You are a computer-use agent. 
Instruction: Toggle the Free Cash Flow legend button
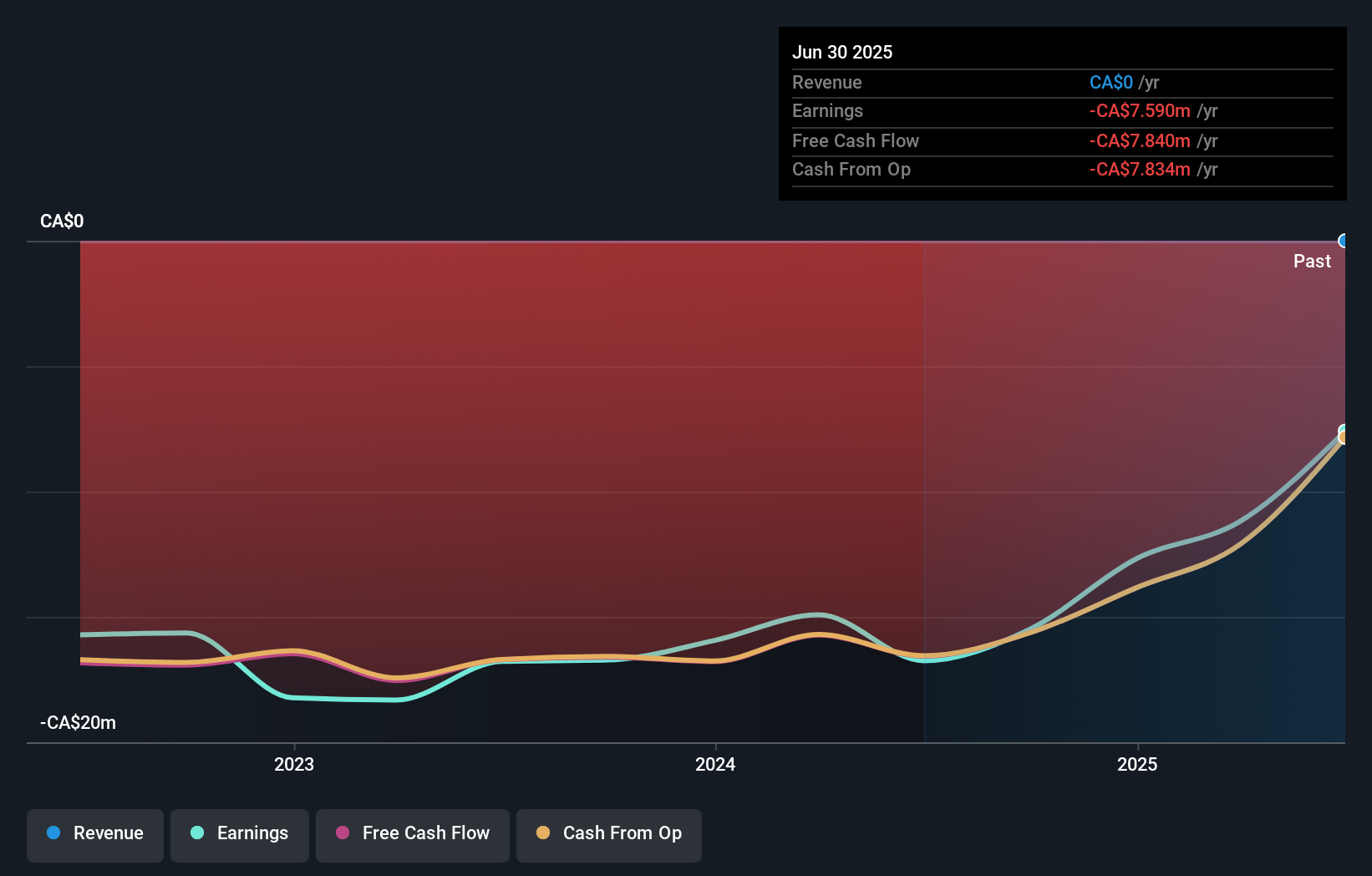[x=413, y=835]
